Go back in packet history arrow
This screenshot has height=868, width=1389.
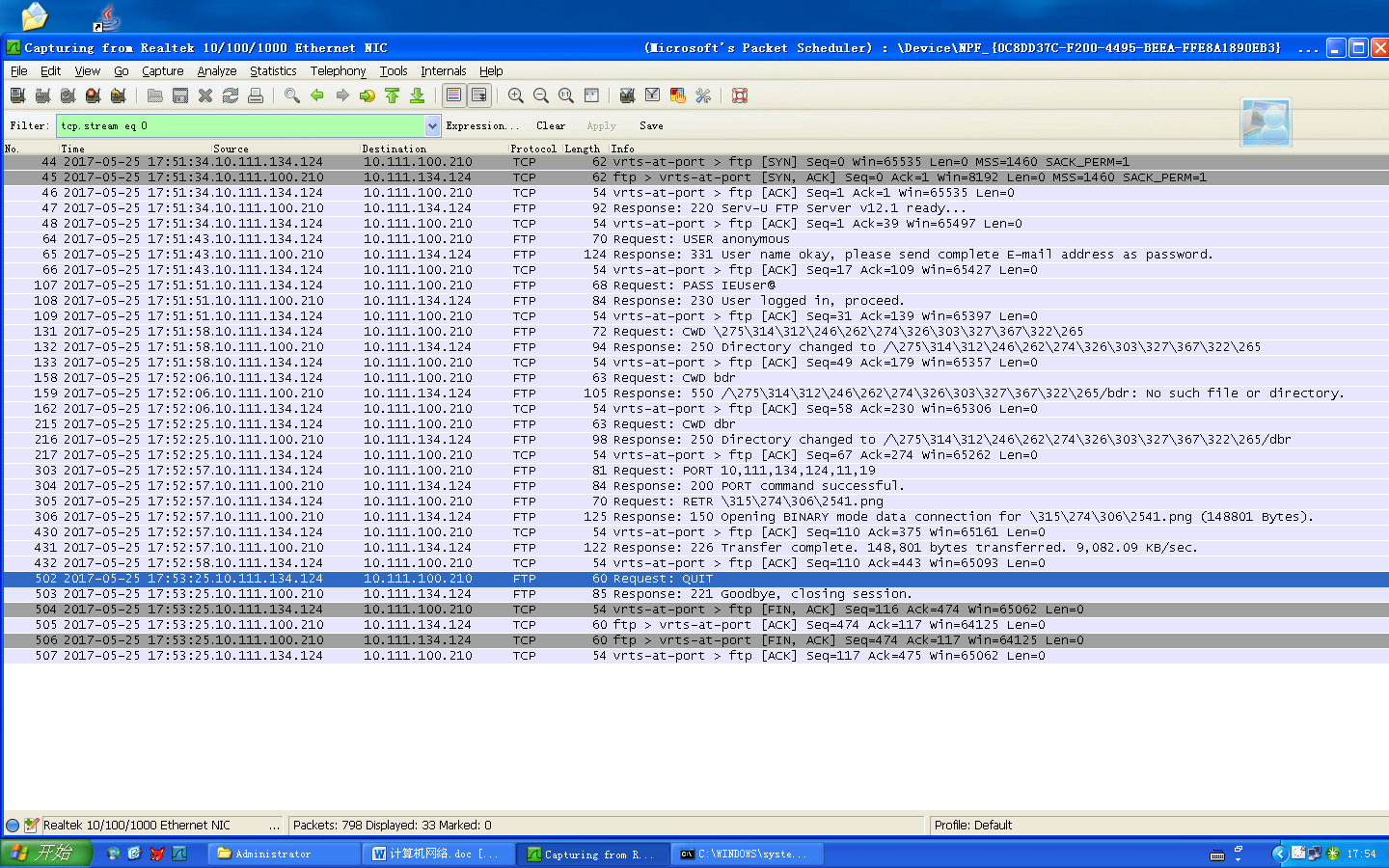(316, 95)
